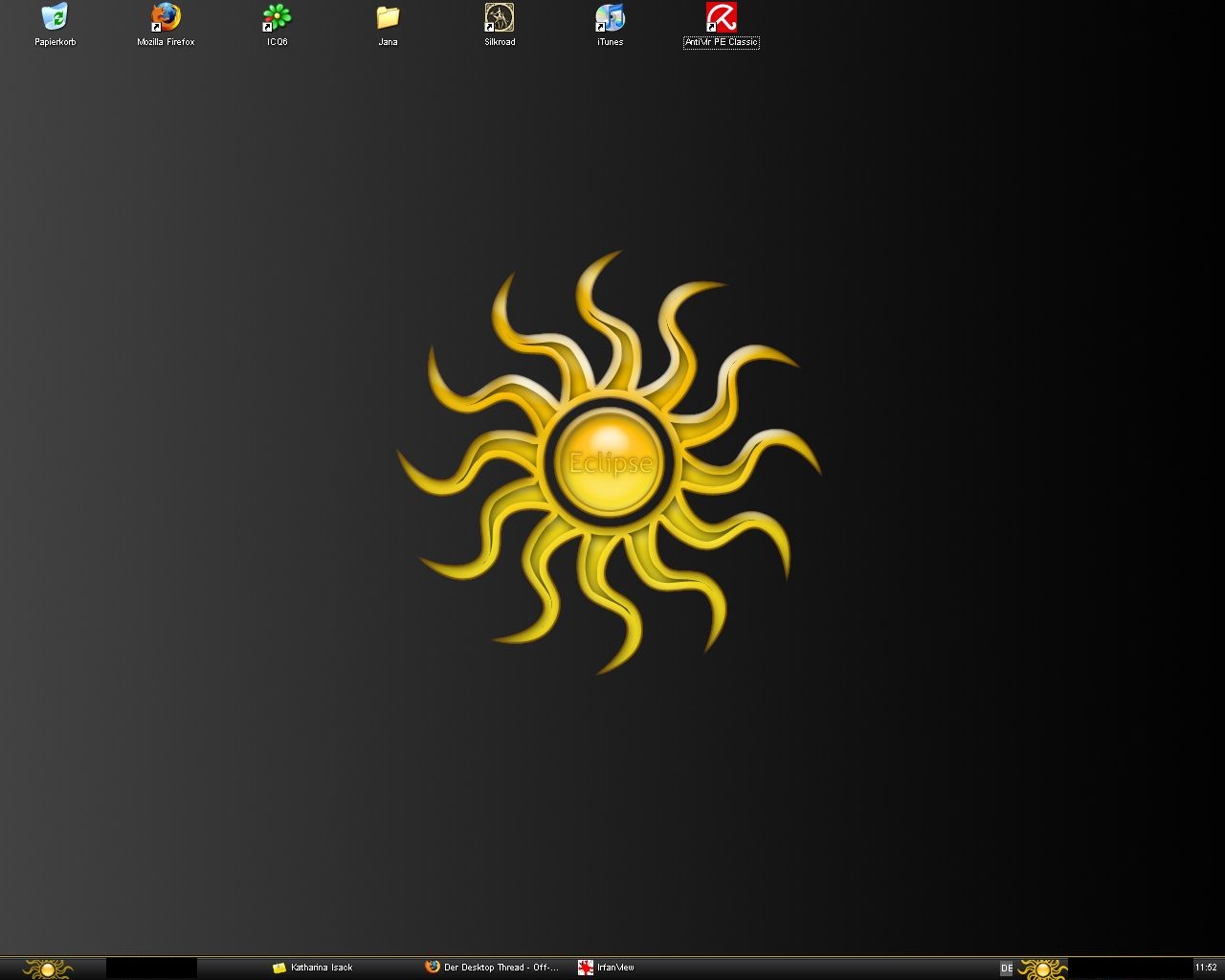The height and width of the screenshot is (980, 1225).
Task: Click the Papierkorb text label
Action: tap(55, 42)
